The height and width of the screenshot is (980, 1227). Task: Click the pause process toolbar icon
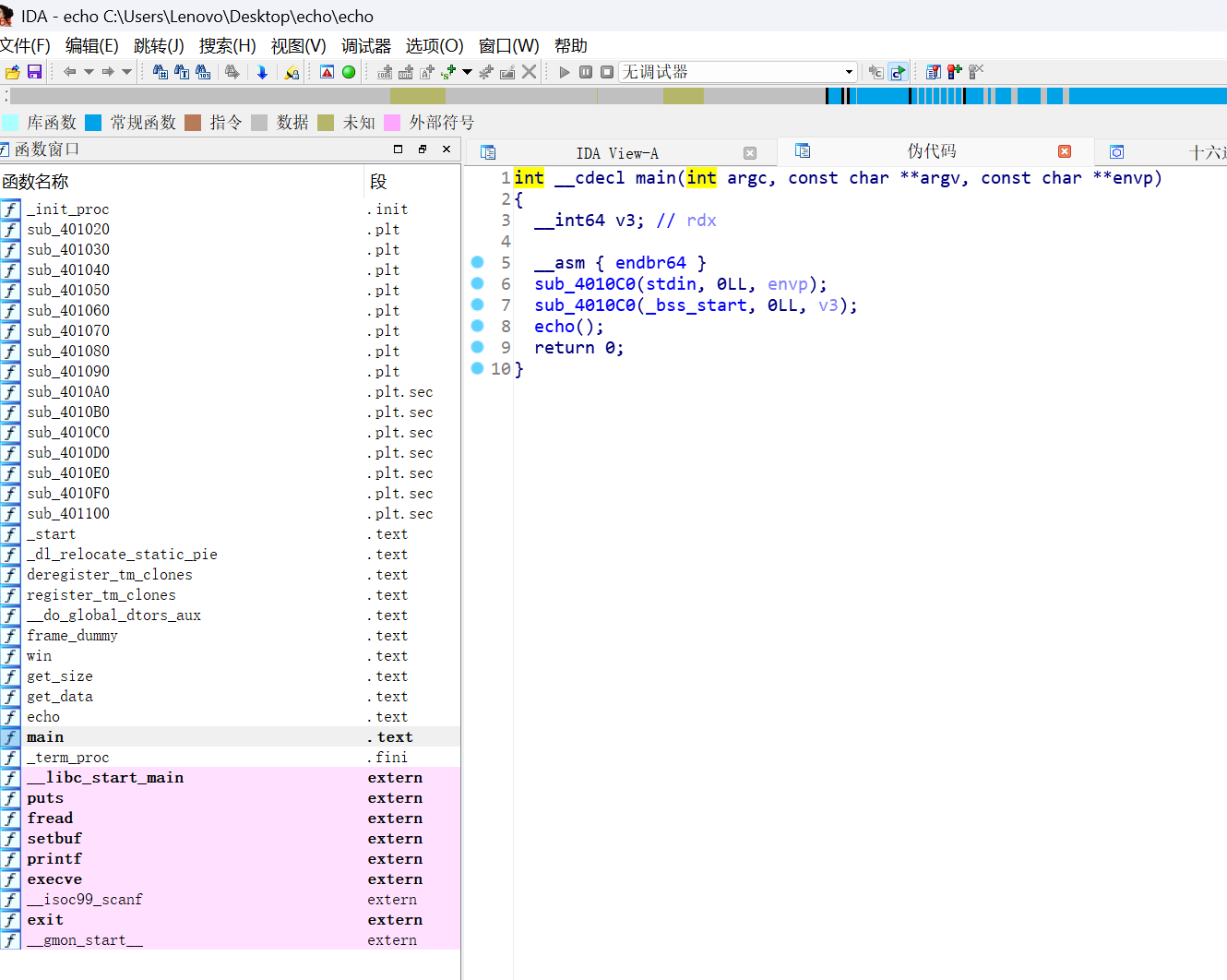[586, 72]
